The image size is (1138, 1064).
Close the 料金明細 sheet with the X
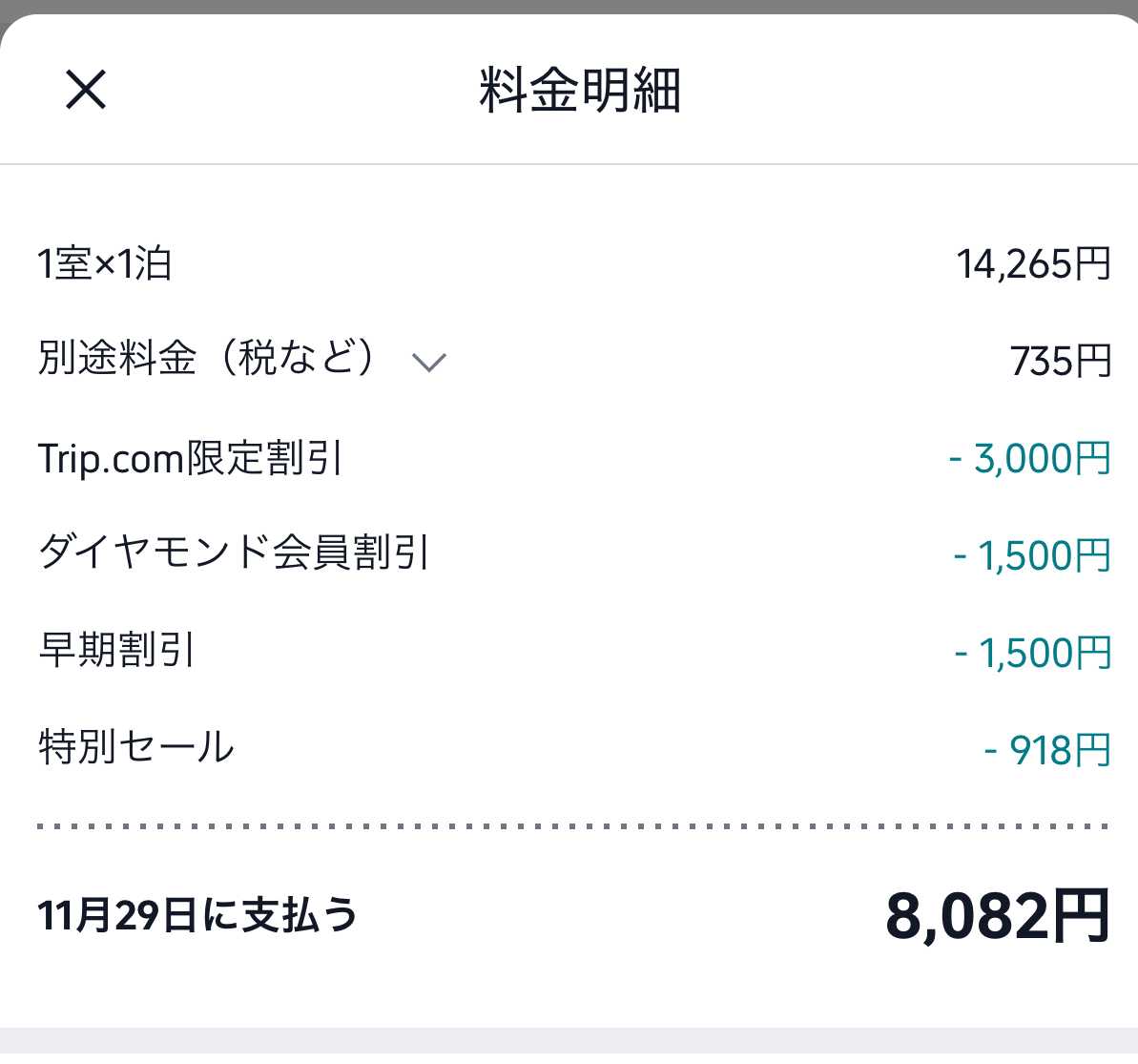click(86, 91)
